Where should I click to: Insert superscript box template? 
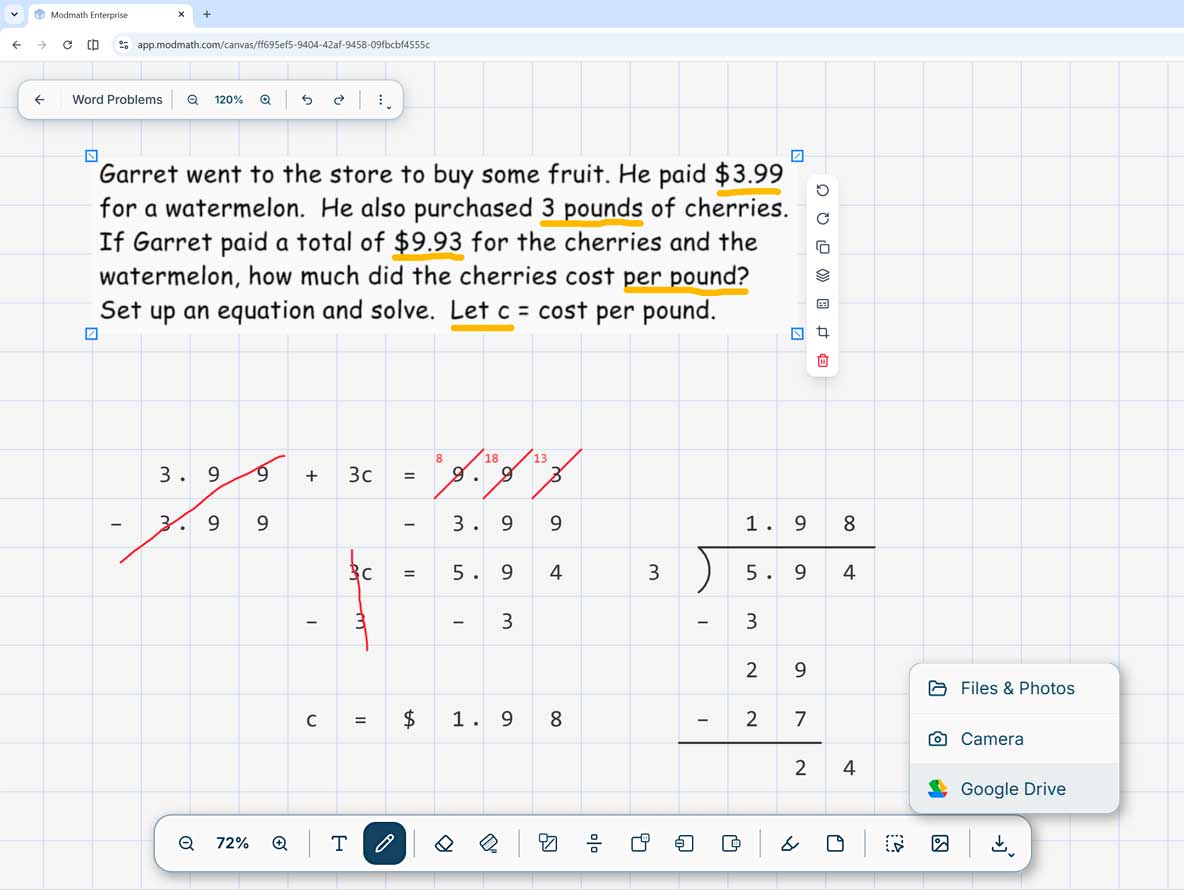[640, 843]
